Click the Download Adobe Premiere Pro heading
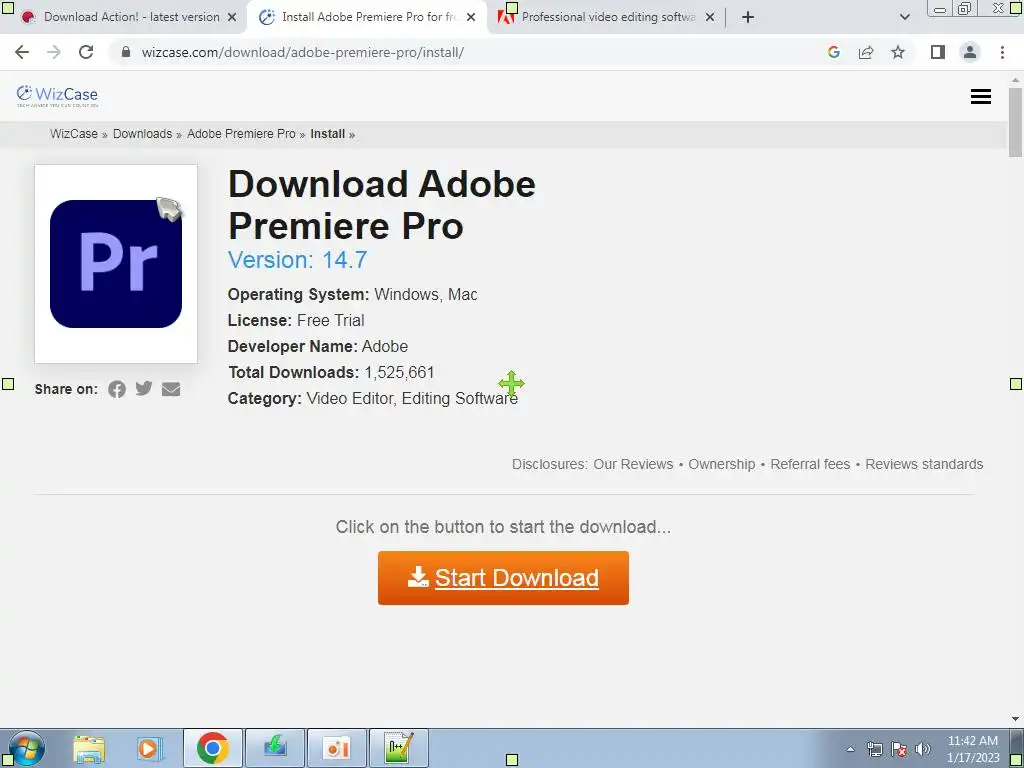The width and height of the screenshot is (1024, 768). click(x=381, y=204)
